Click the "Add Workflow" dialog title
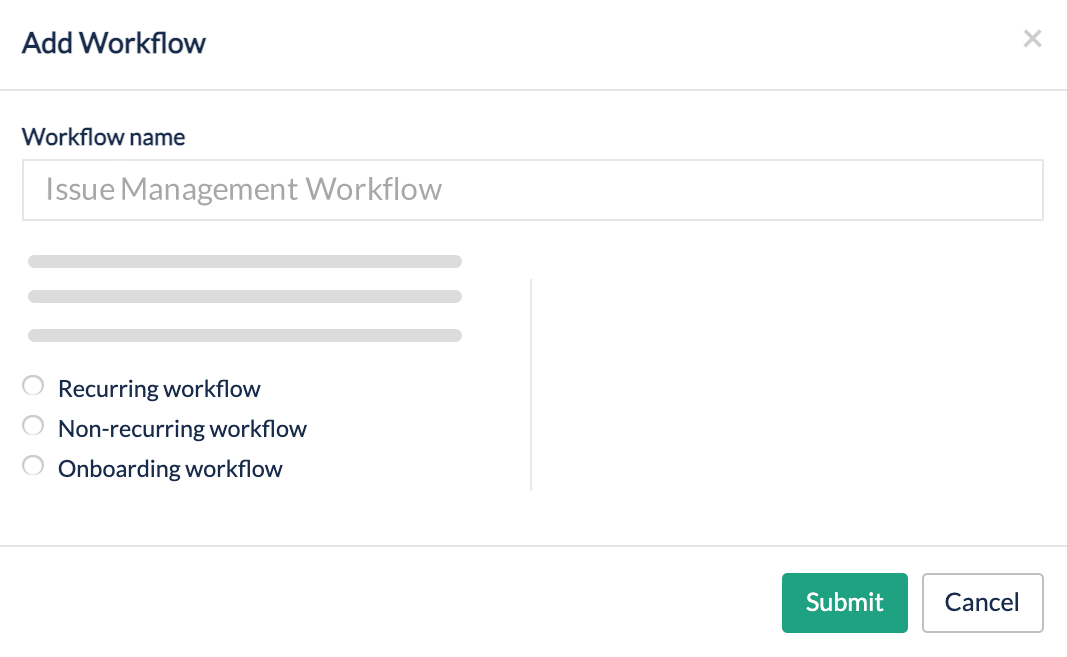The width and height of the screenshot is (1067, 657). [x=114, y=43]
